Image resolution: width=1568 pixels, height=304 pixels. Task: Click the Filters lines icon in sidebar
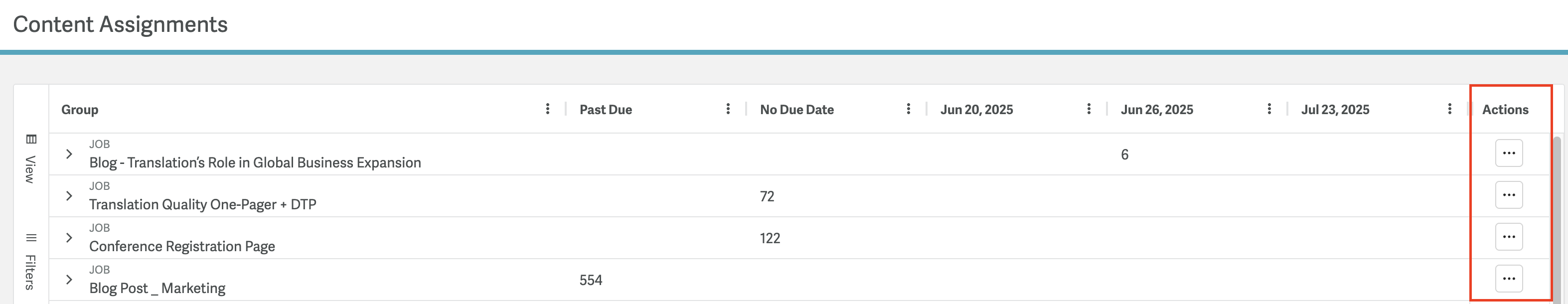(x=31, y=238)
